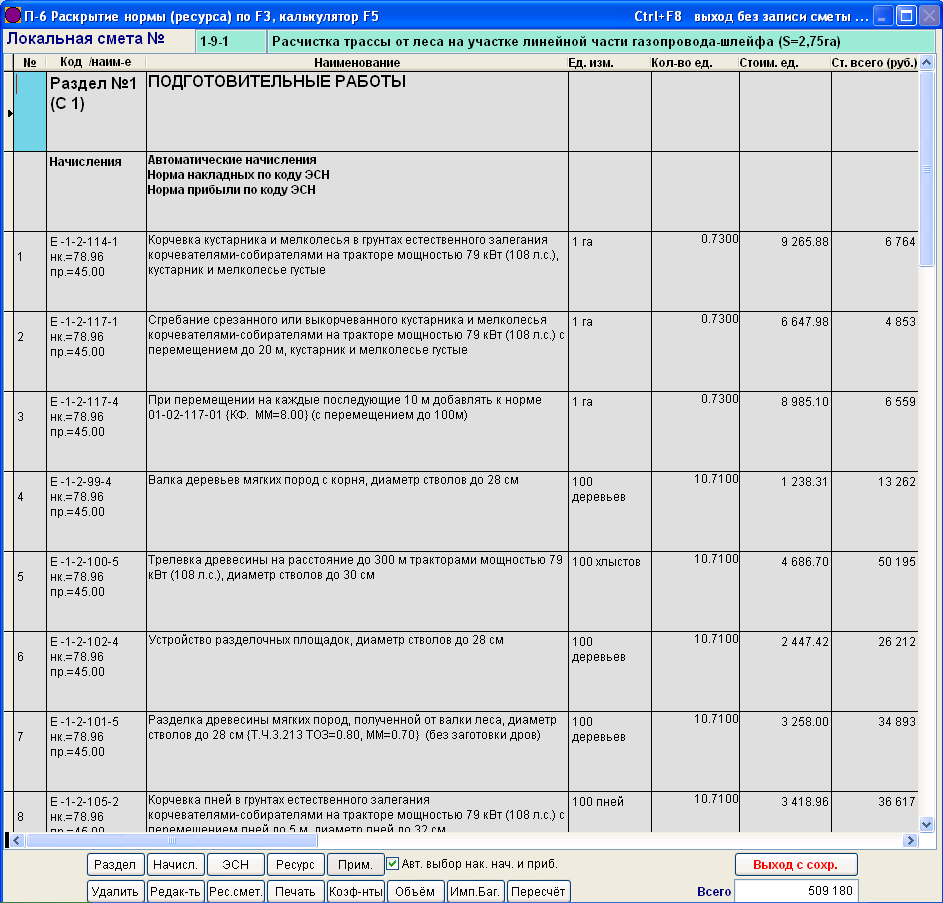This screenshot has width=943, height=903.
Task: Click Разделка древесины мягких пород description
Action: coord(357,751)
